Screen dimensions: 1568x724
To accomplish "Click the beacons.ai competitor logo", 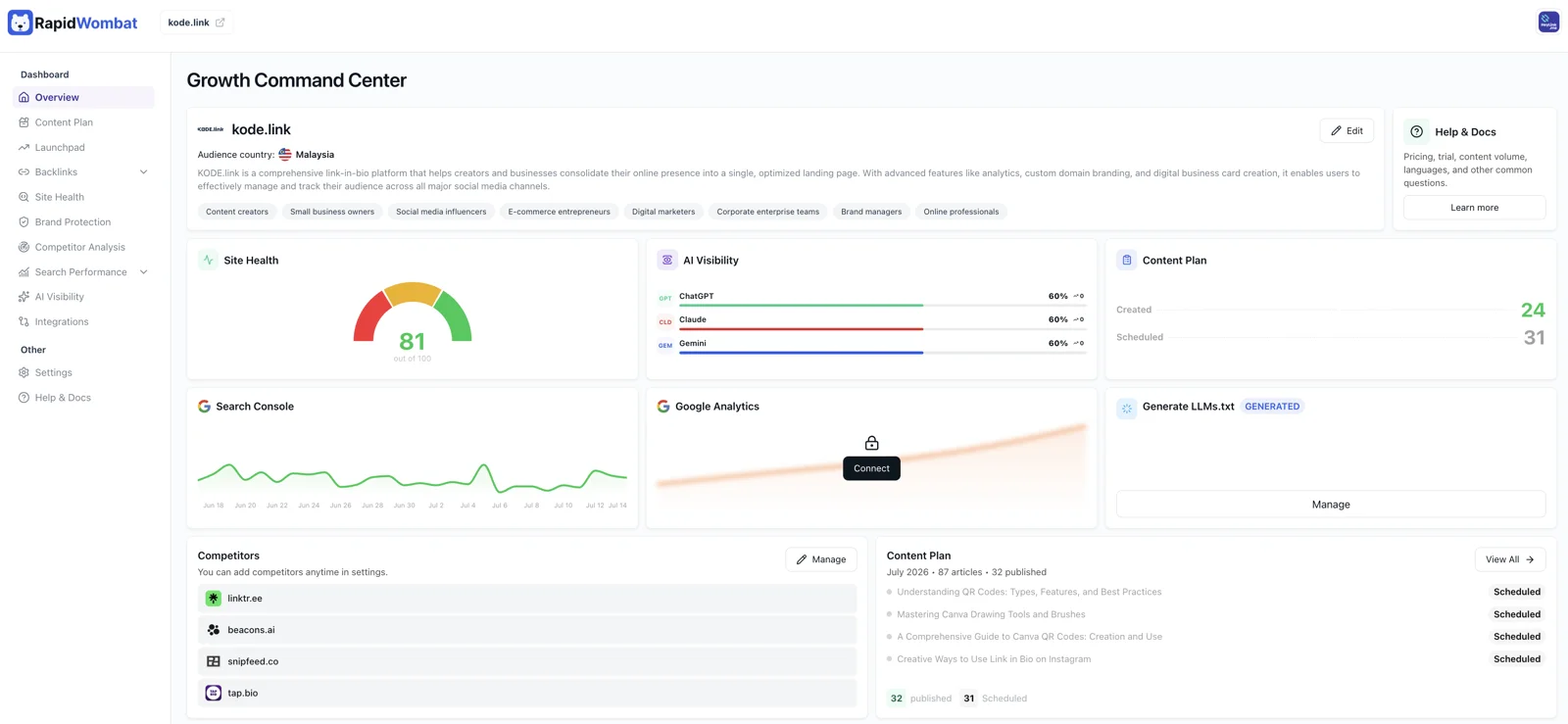I will pos(214,630).
